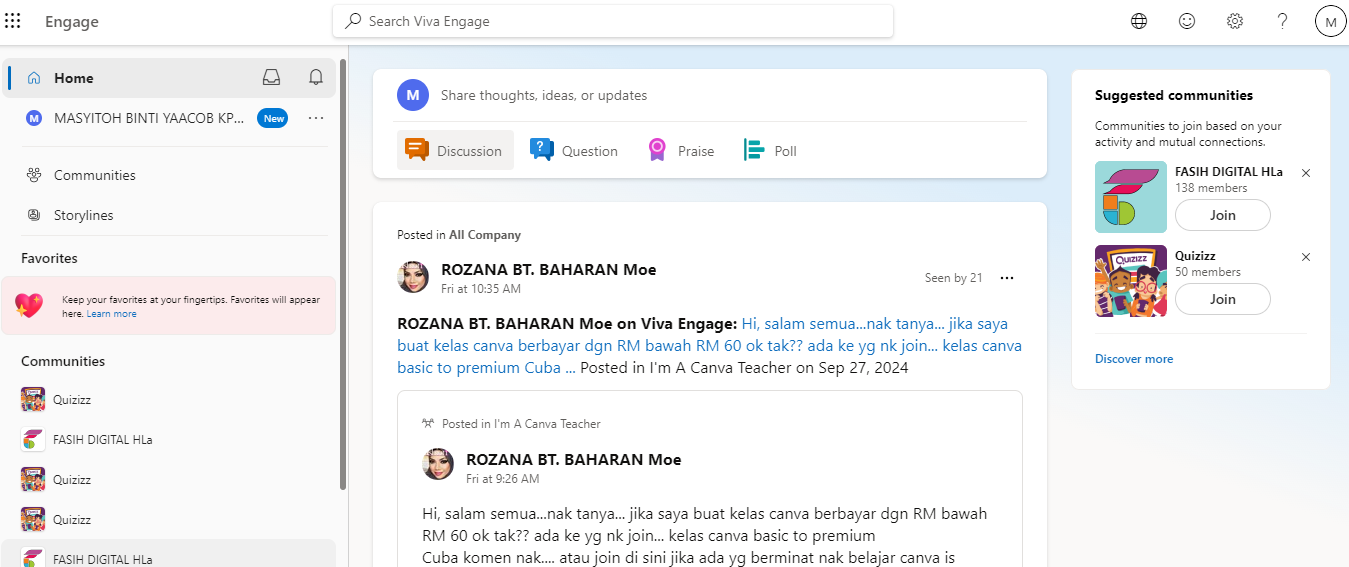Click the 50 members text
The image size is (1349, 567).
pos(1208,272)
